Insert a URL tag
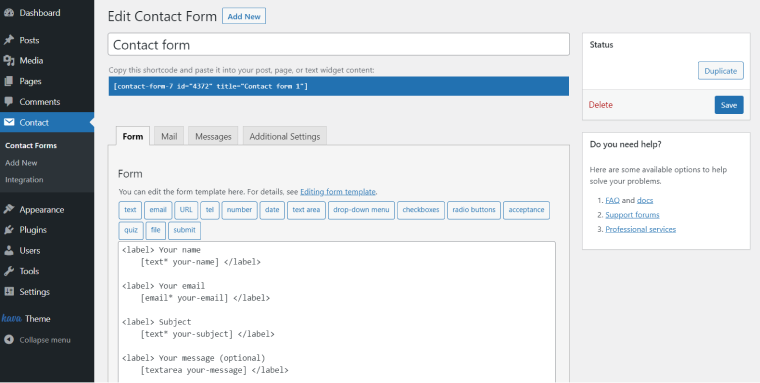This screenshot has height=383, width=760. [x=186, y=210]
